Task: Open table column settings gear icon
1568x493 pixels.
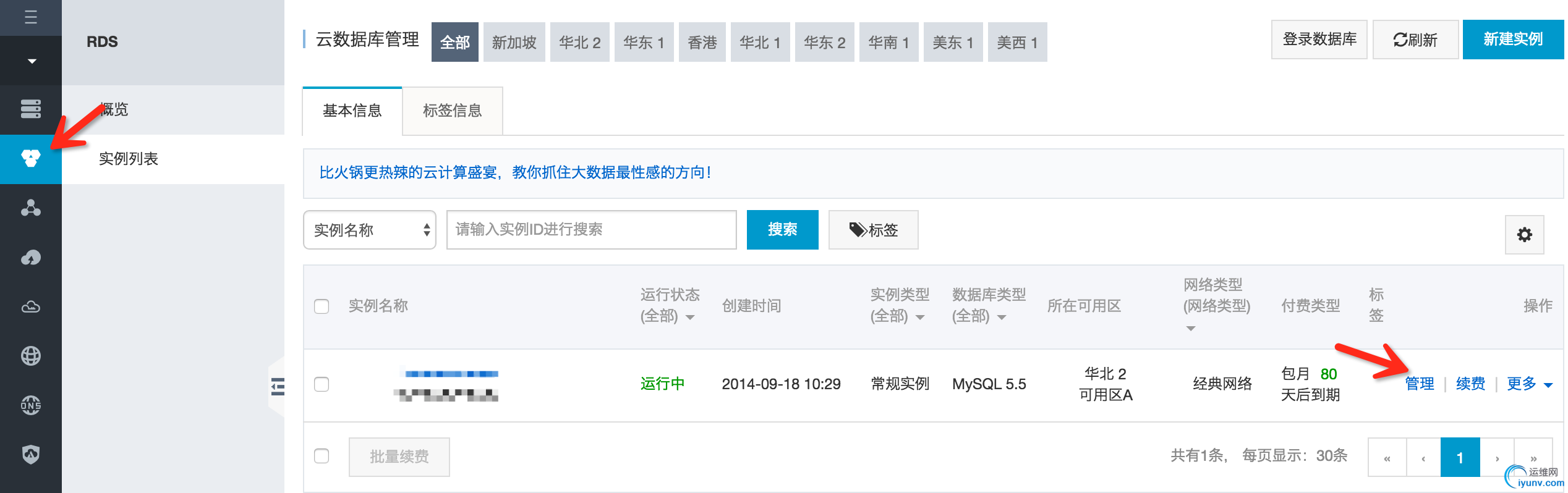Action: tap(1524, 235)
